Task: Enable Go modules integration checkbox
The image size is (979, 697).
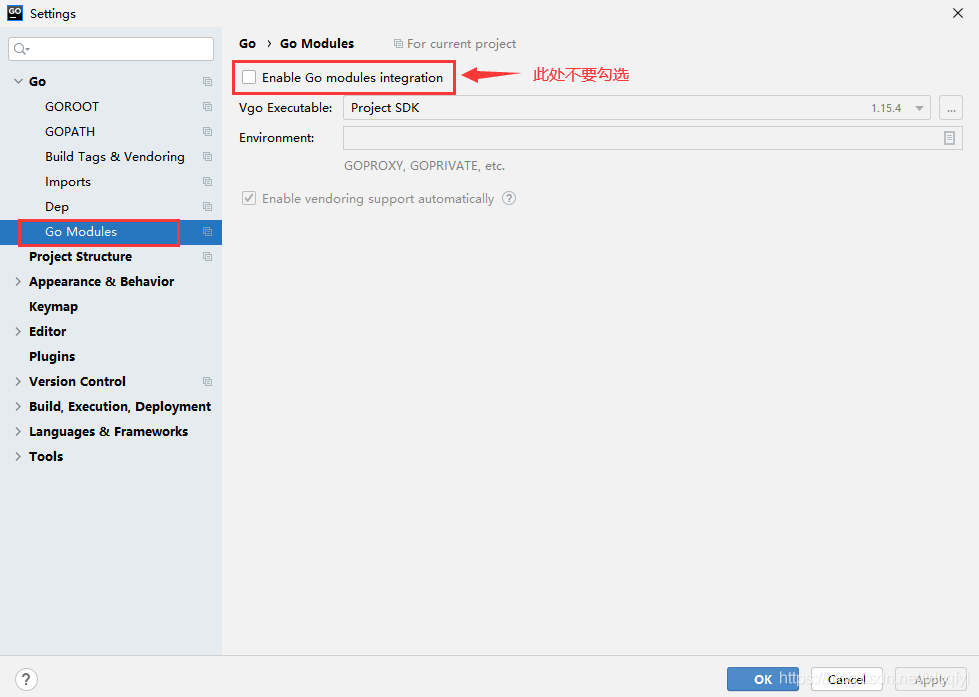Action: point(249,77)
